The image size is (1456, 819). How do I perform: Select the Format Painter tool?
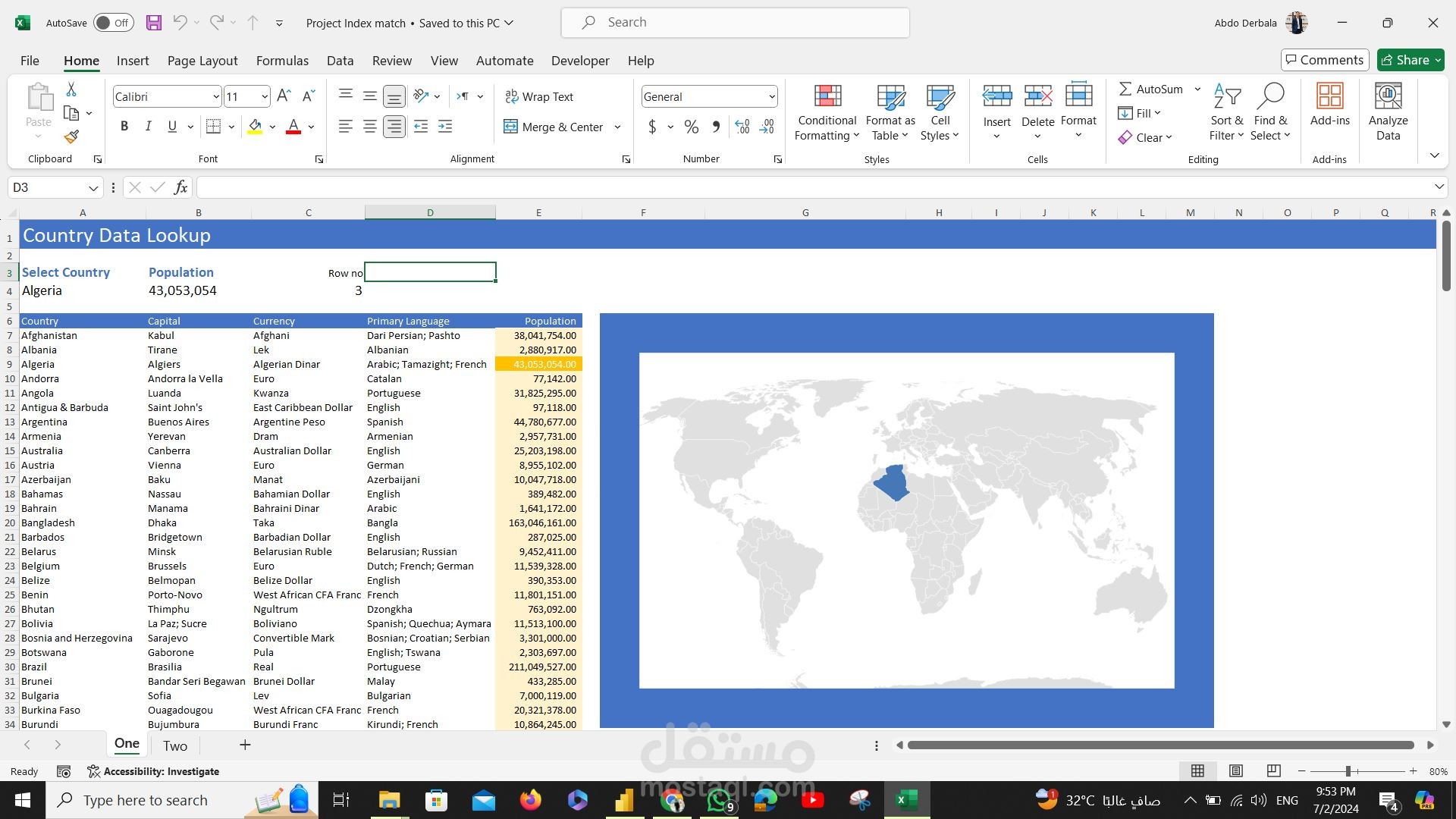tap(71, 137)
